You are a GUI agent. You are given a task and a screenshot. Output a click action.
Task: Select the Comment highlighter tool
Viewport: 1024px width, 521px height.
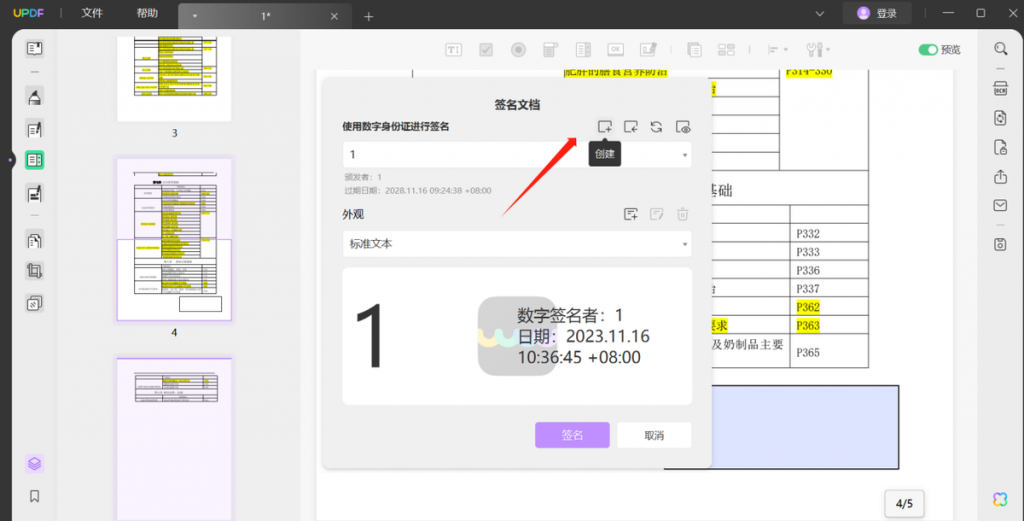coord(35,97)
